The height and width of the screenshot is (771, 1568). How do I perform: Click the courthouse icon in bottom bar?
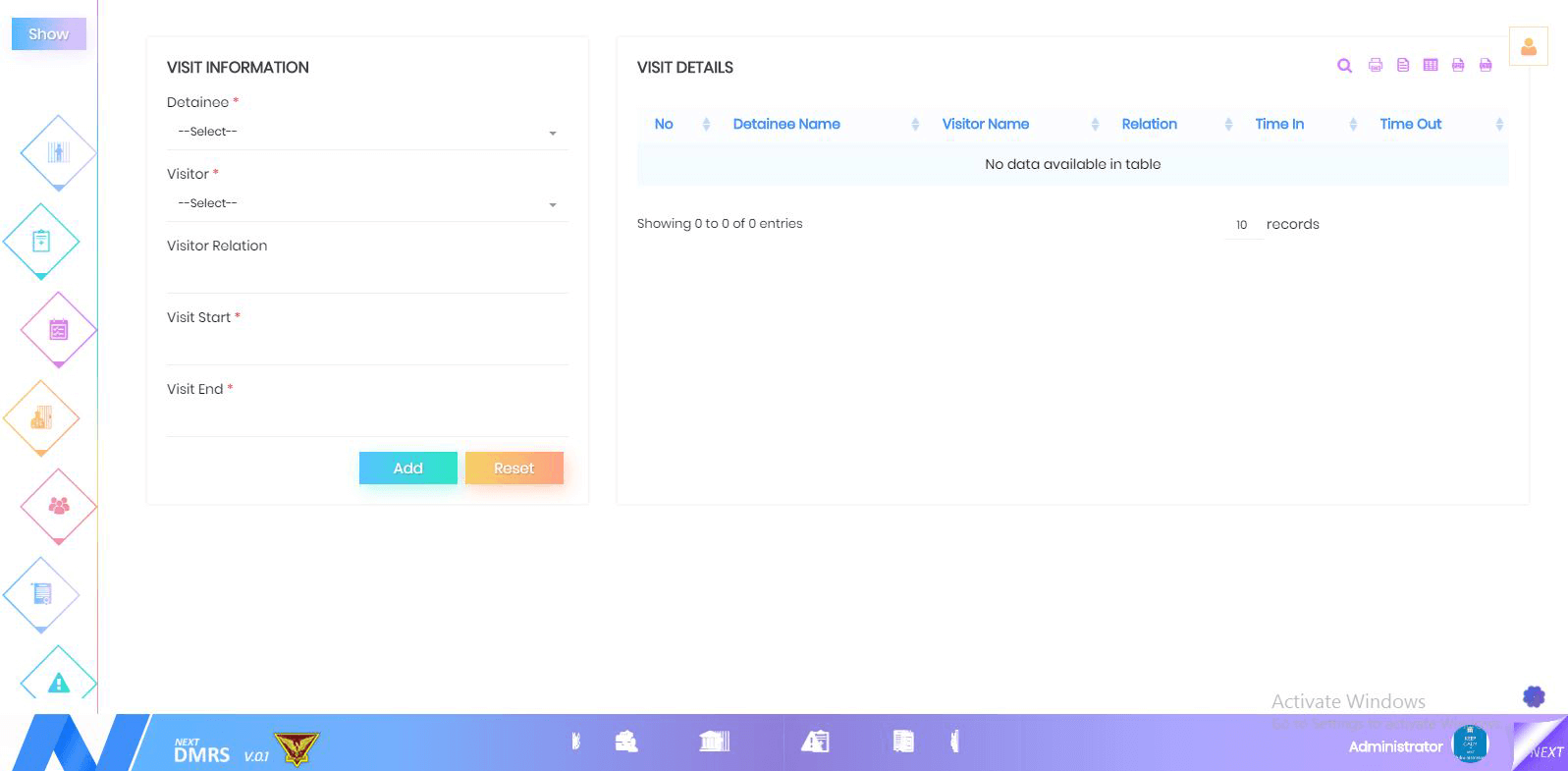pyautogui.click(x=714, y=742)
